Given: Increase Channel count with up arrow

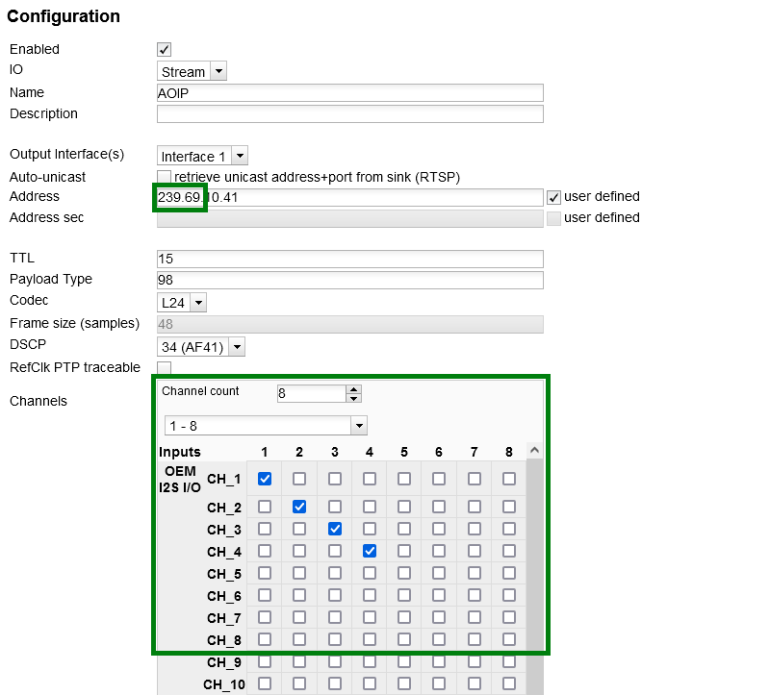Looking at the screenshot, I should [x=354, y=389].
